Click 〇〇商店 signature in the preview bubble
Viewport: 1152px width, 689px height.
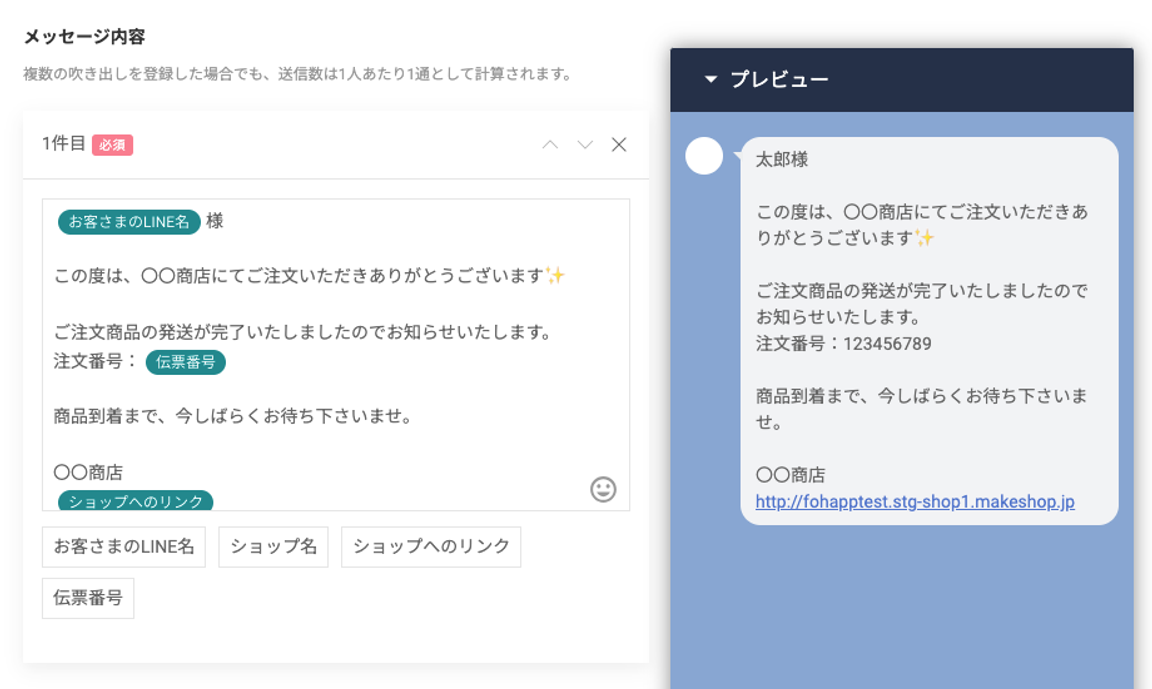(791, 475)
